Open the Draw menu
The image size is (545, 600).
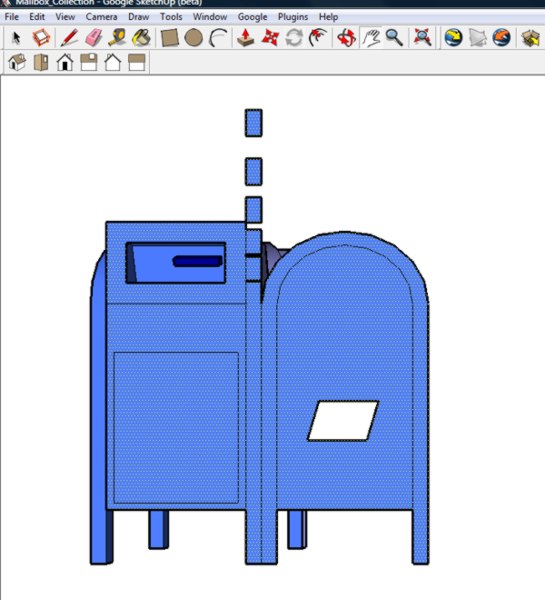pos(139,17)
